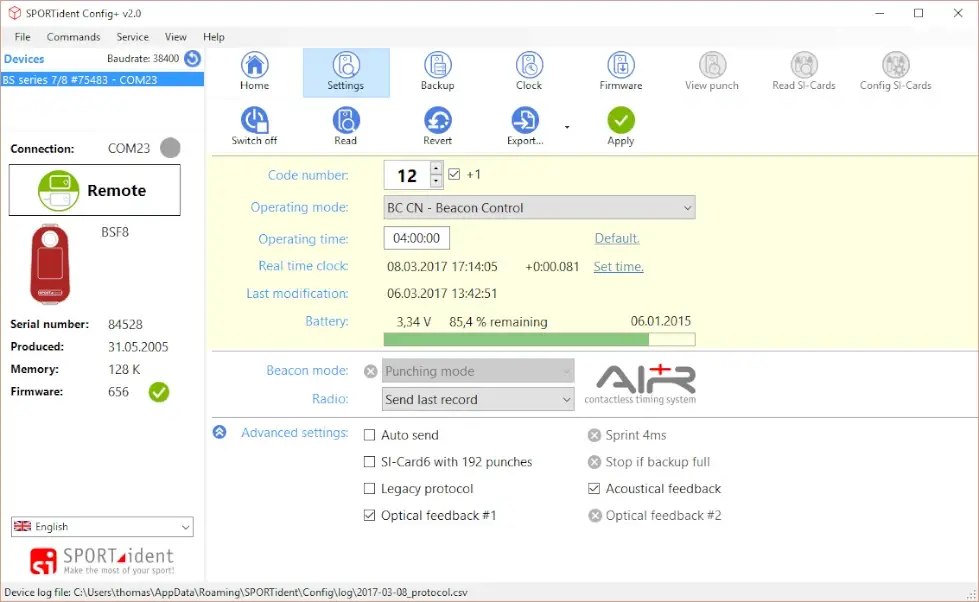Open the Service menu
979x602 pixels.
point(132,37)
